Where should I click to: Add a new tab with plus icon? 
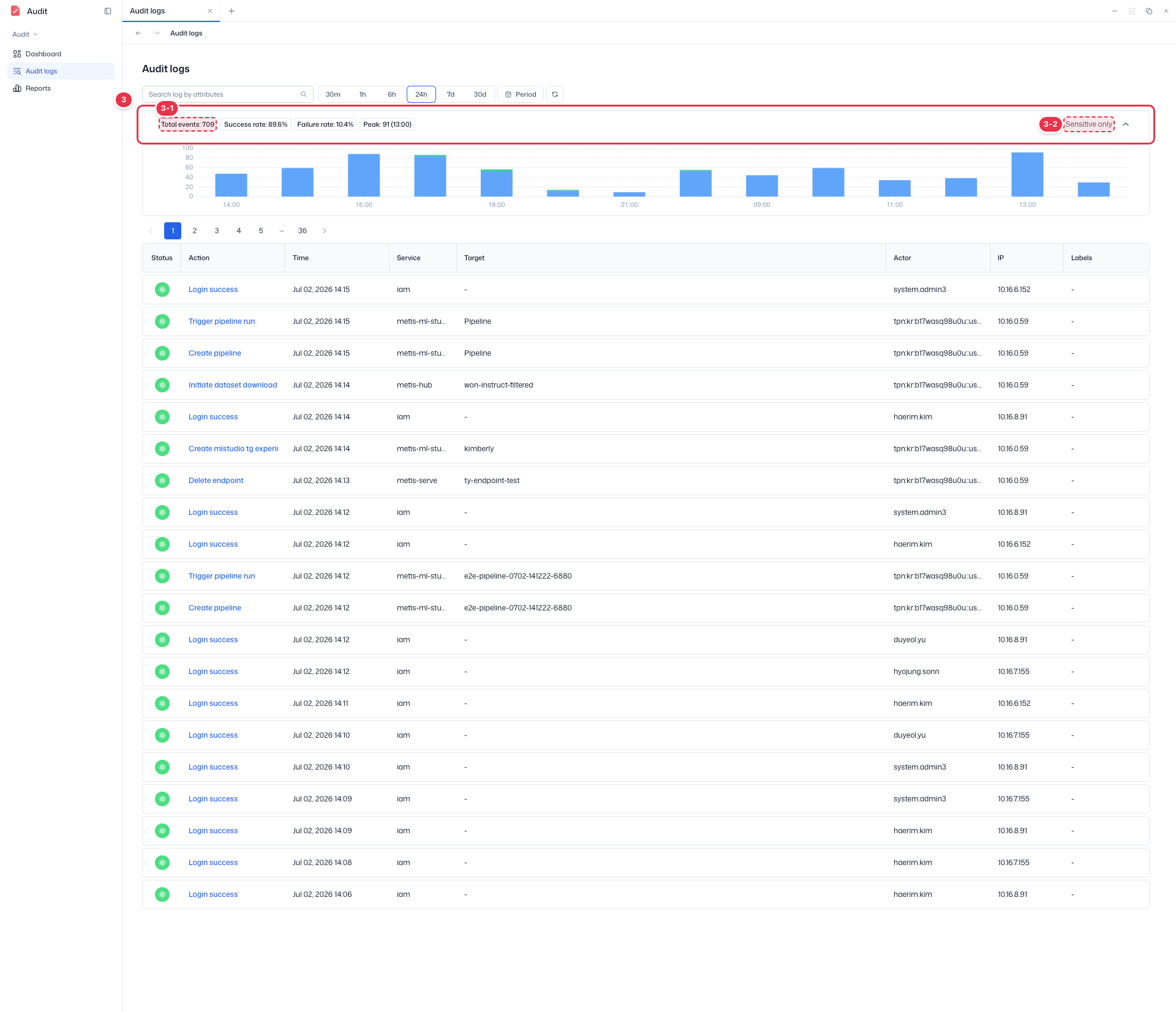(232, 11)
